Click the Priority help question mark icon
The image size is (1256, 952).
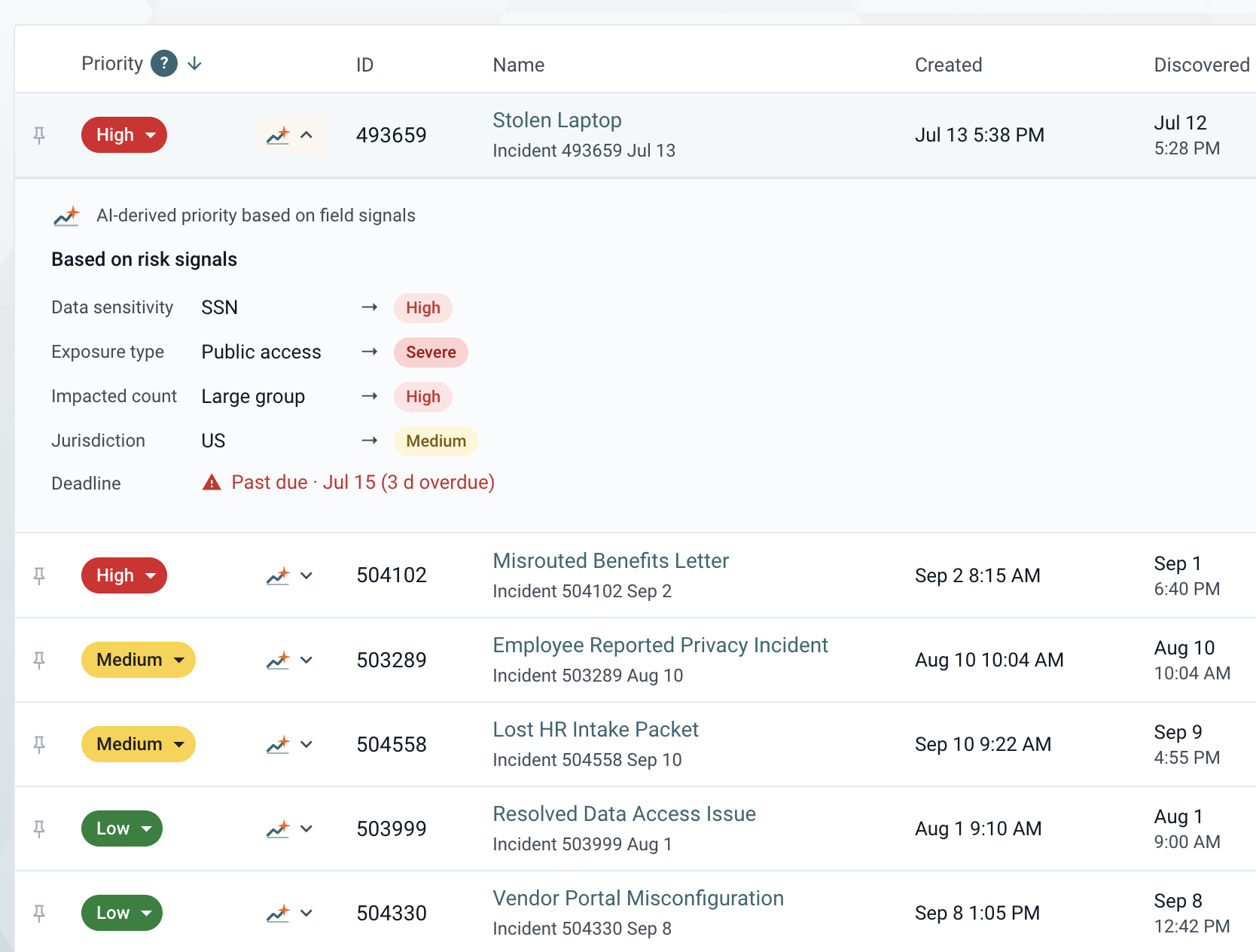tap(164, 63)
